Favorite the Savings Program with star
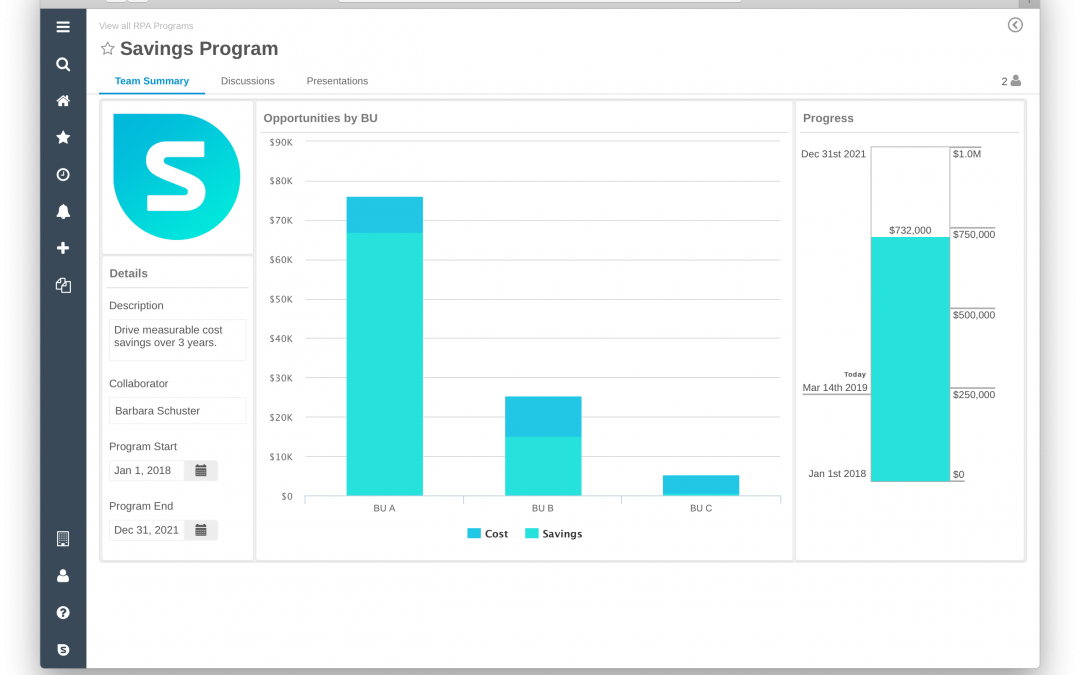This screenshot has width=1080, height=675. (108, 49)
